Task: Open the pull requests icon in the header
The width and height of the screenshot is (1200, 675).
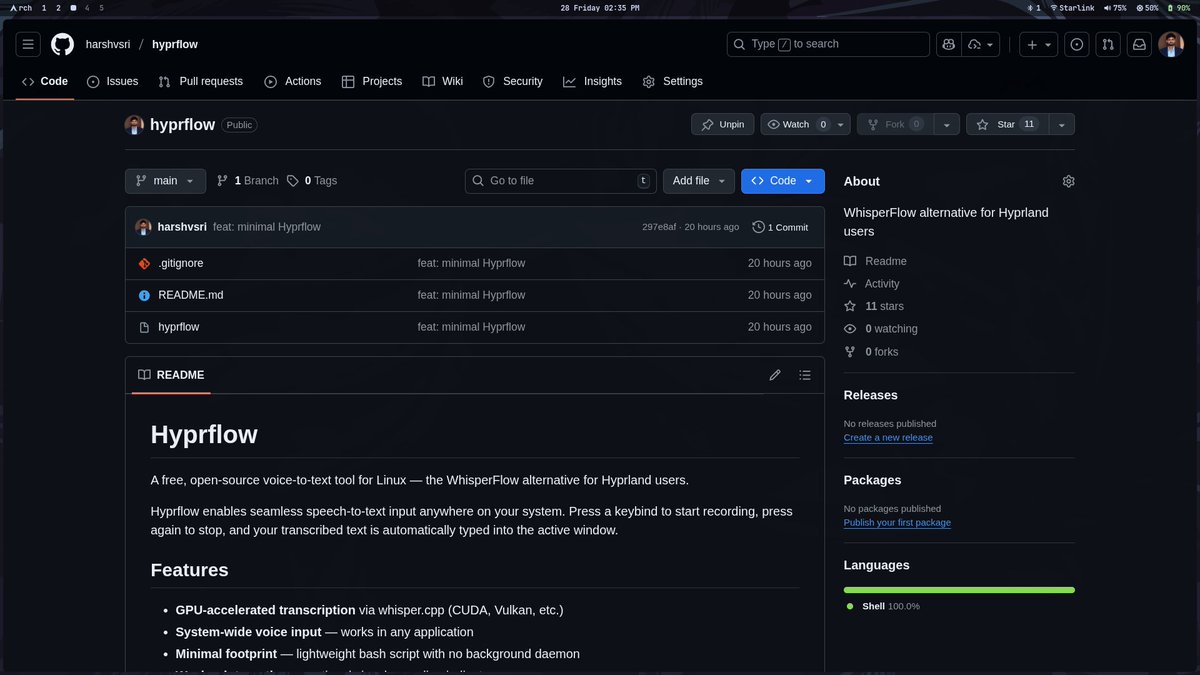Action: coord(1107,44)
